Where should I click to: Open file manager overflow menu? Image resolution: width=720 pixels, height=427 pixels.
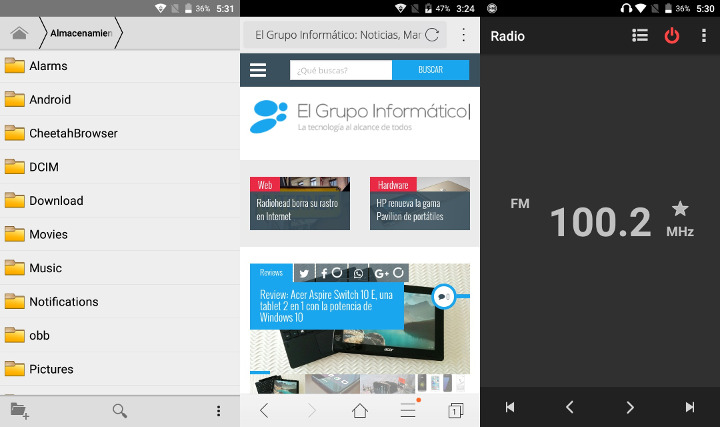pos(219,411)
